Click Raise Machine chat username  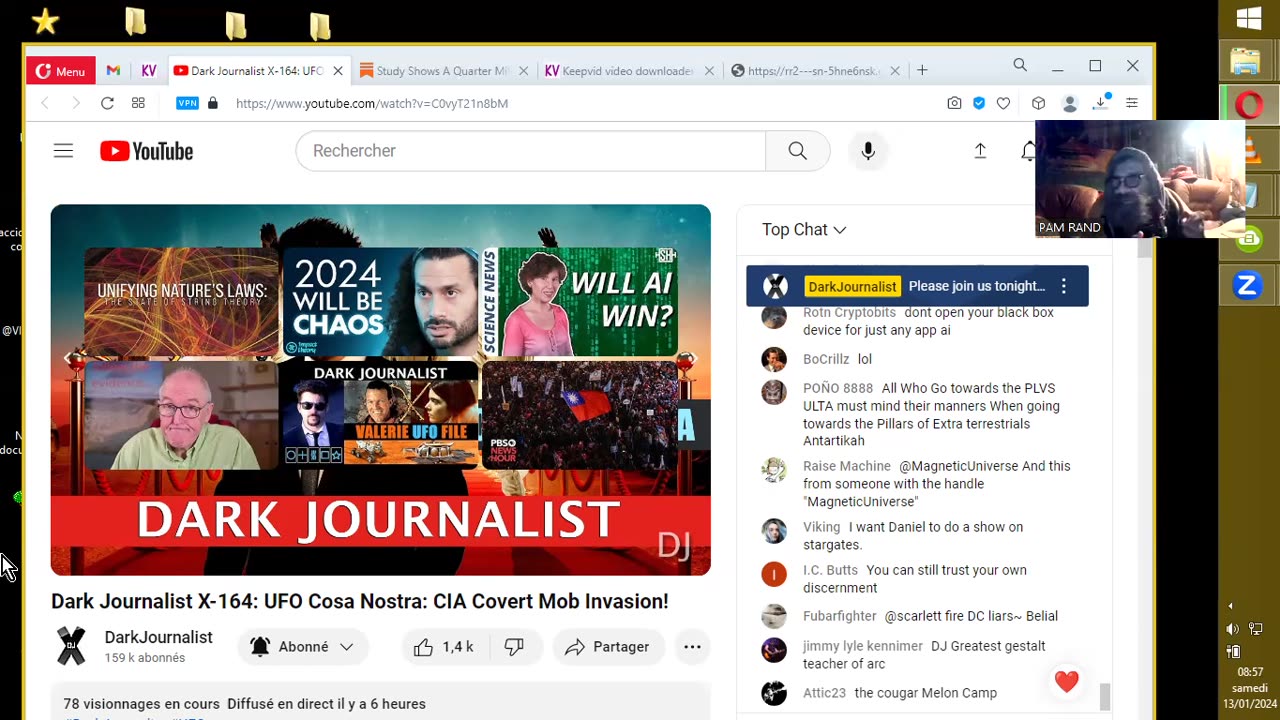click(x=846, y=466)
